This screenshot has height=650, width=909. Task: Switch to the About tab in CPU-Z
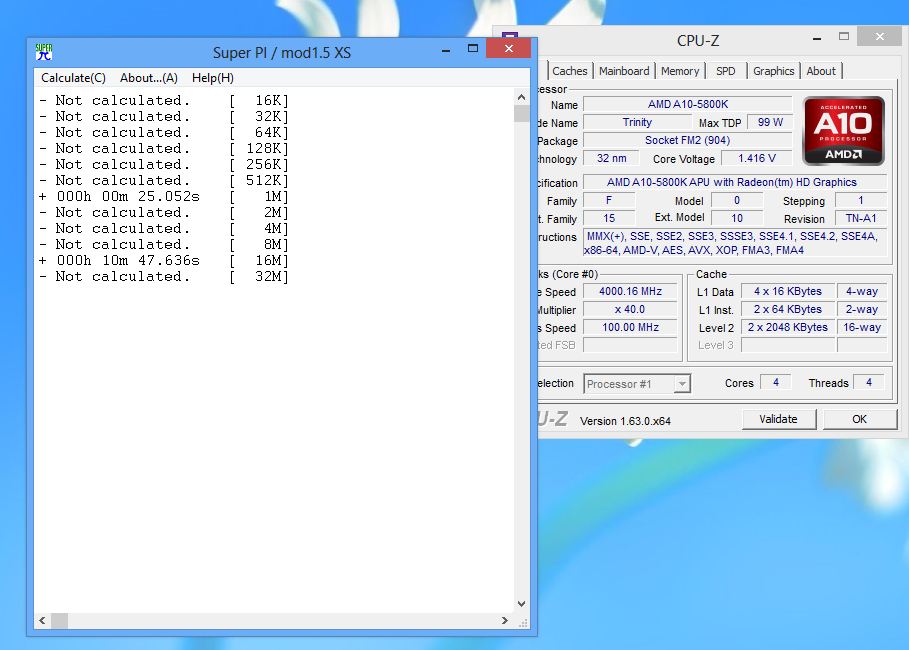(x=821, y=71)
